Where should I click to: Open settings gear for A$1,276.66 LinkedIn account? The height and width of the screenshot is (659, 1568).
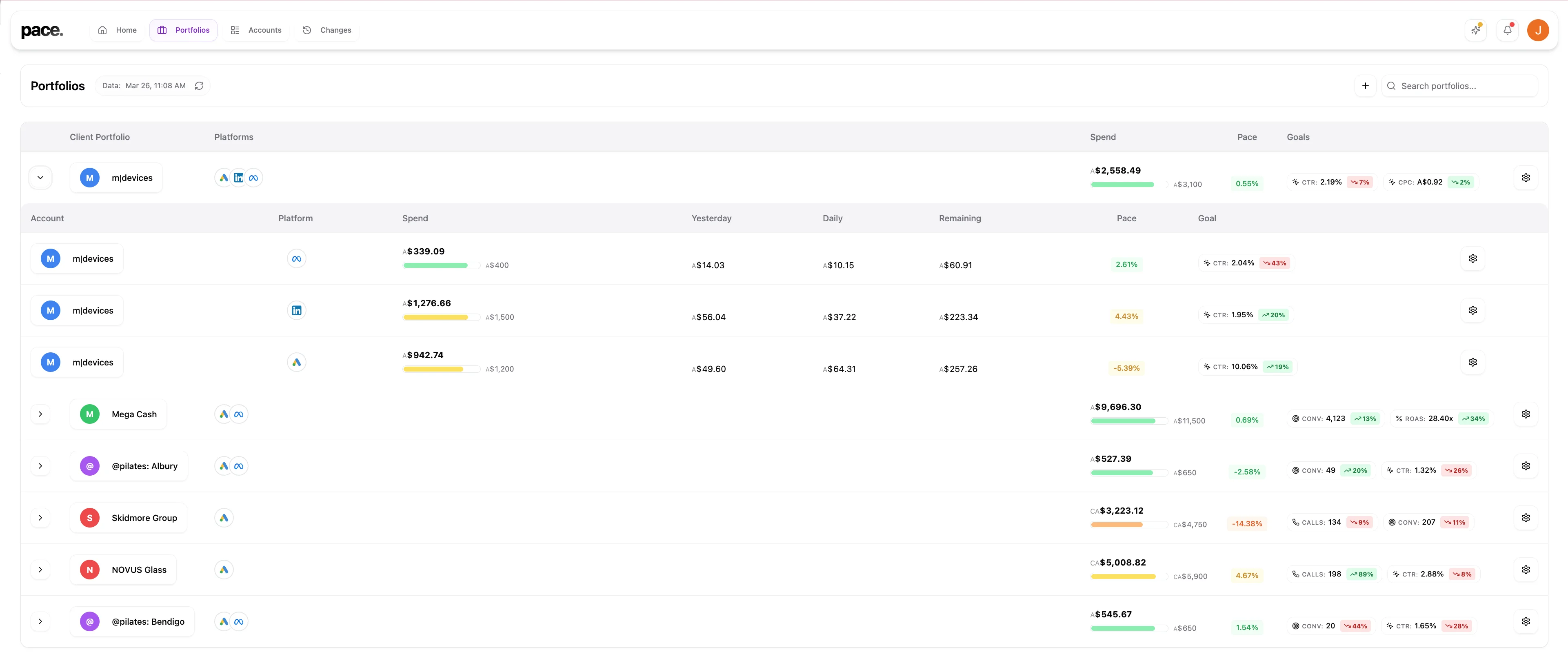(x=1473, y=311)
